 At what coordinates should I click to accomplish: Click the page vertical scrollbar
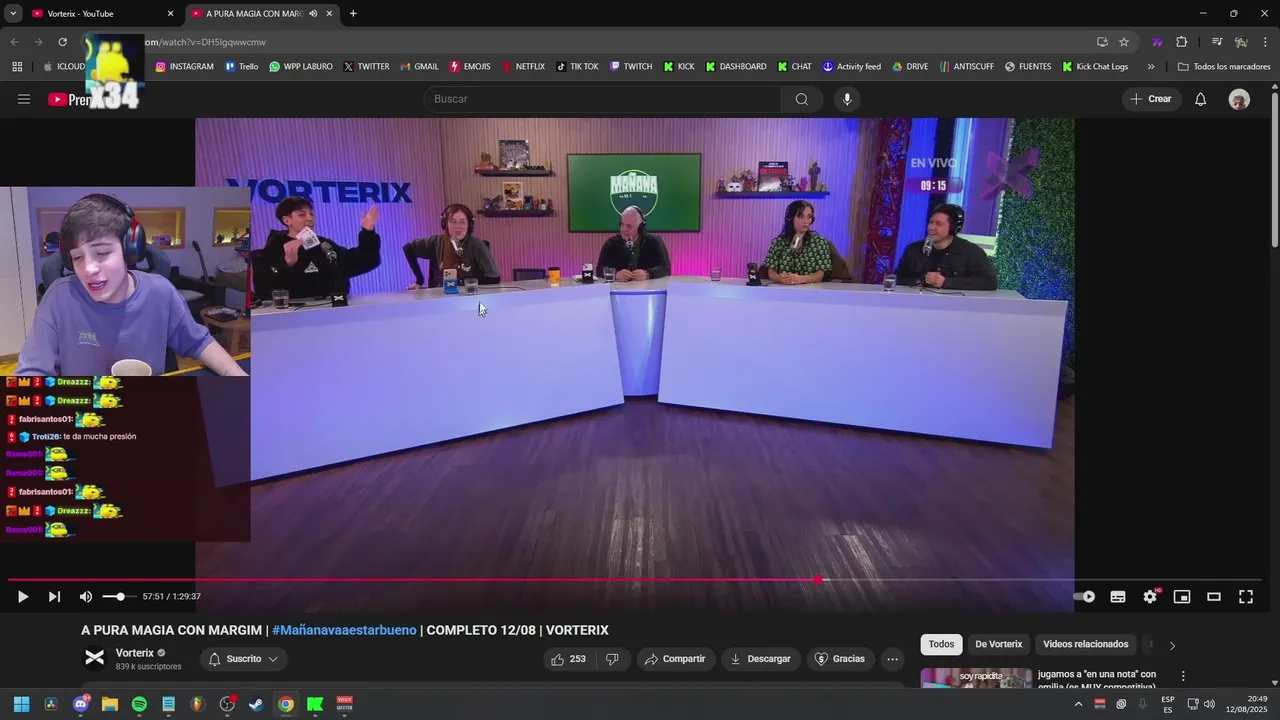pyautogui.click(x=1274, y=168)
